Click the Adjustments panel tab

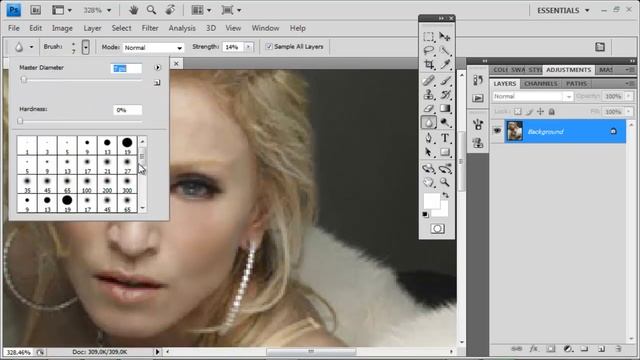pyautogui.click(x=568, y=70)
